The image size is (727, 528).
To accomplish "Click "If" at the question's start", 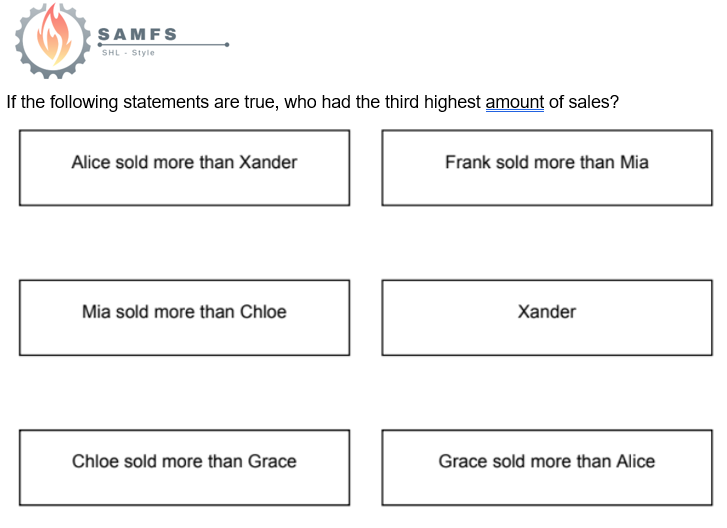I will 11,102.
